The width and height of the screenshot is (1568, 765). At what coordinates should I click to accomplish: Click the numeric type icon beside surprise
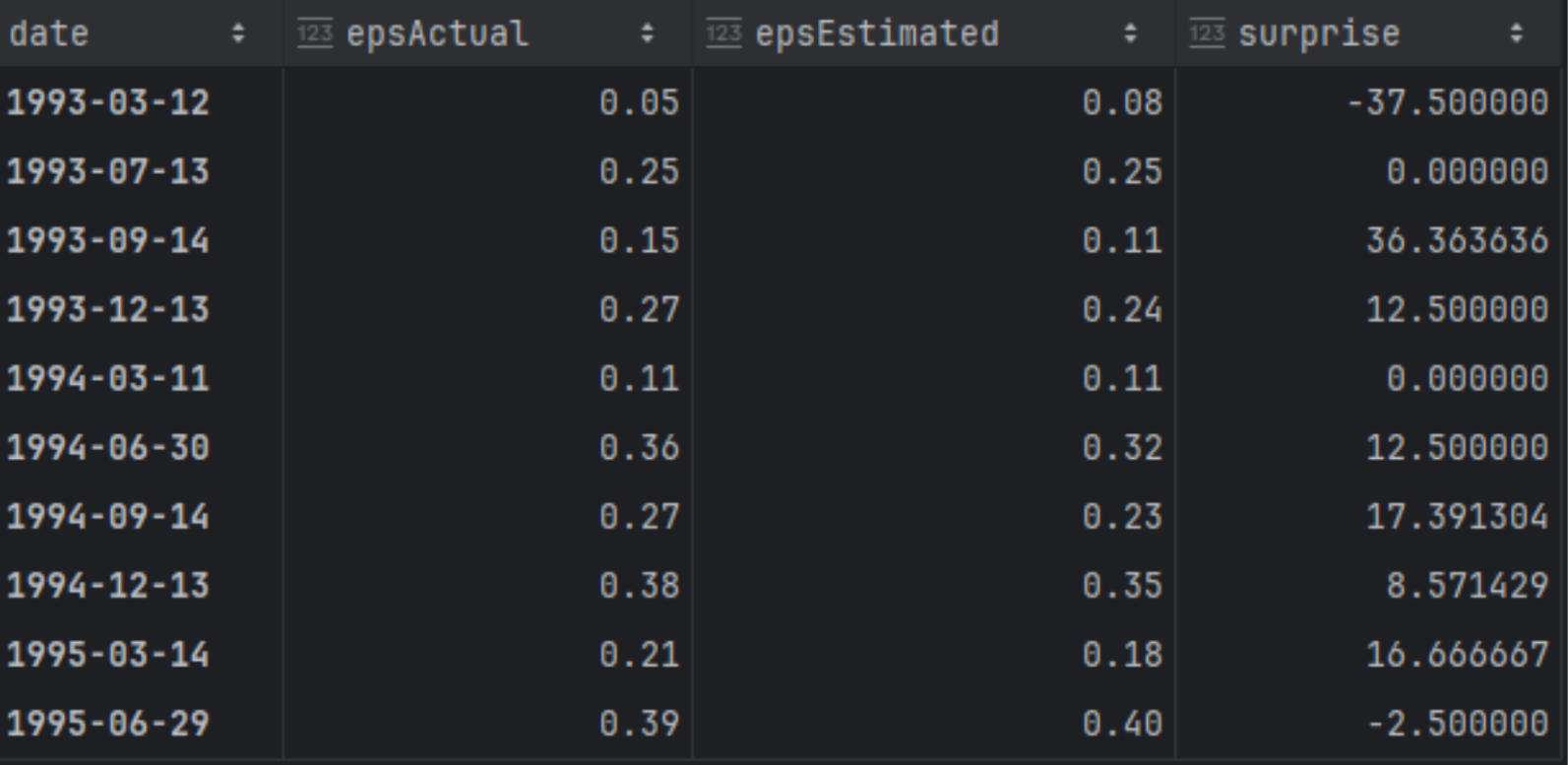click(1207, 34)
